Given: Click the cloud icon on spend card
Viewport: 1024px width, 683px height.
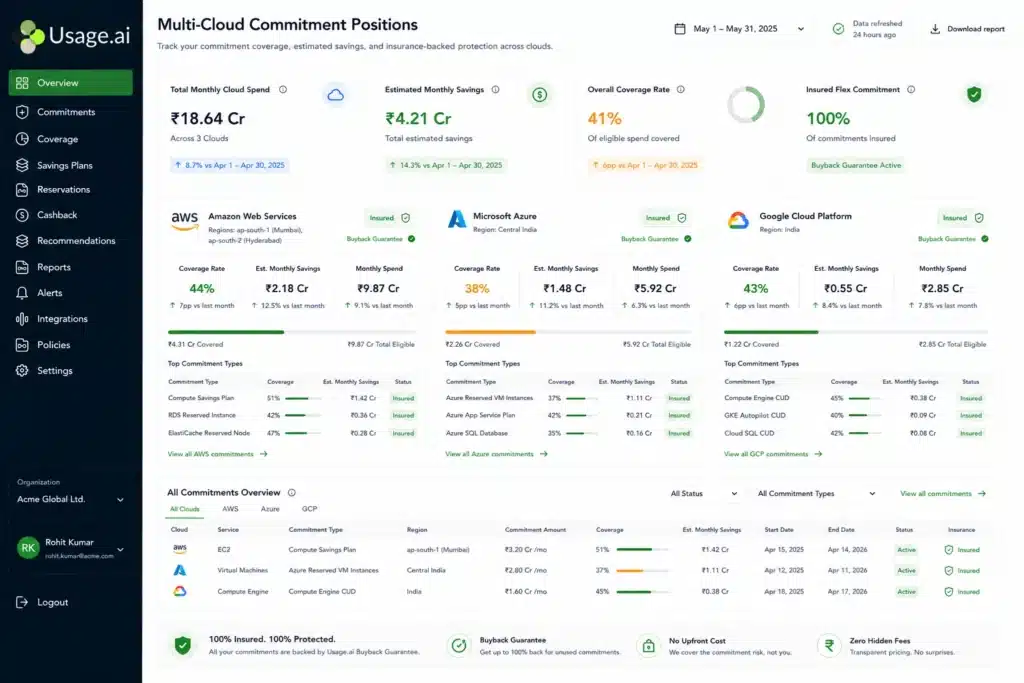Looking at the screenshot, I should click(336, 95).
